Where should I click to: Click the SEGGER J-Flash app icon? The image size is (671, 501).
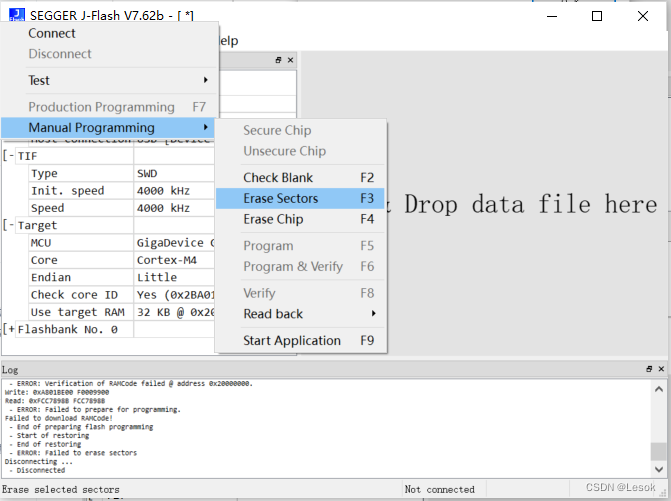pyautogui.click(x=17, y=14)
